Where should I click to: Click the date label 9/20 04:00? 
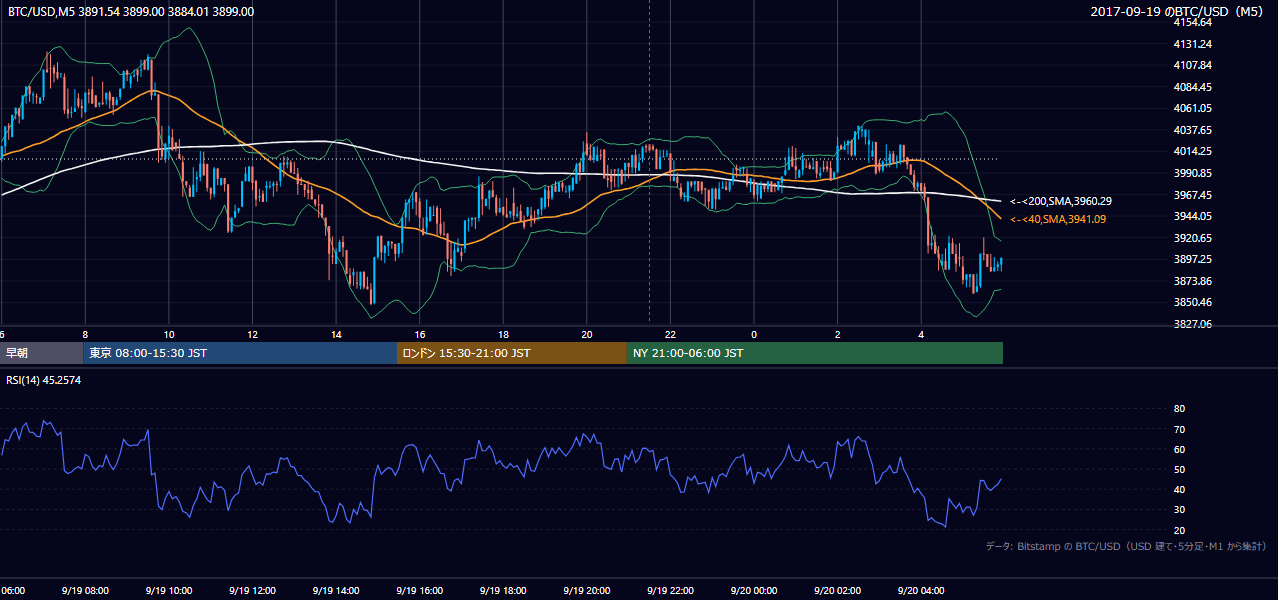(921, 591)
